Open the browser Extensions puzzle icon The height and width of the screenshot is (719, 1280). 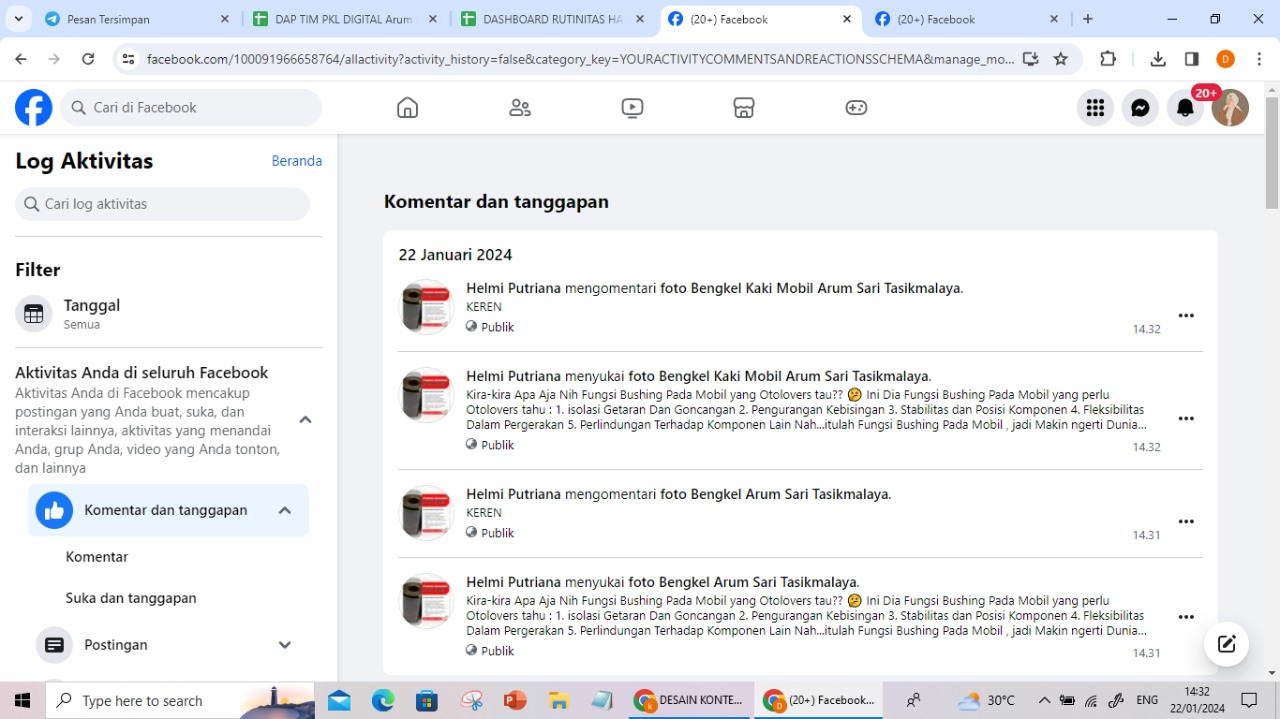click(x=1108, y=59)
